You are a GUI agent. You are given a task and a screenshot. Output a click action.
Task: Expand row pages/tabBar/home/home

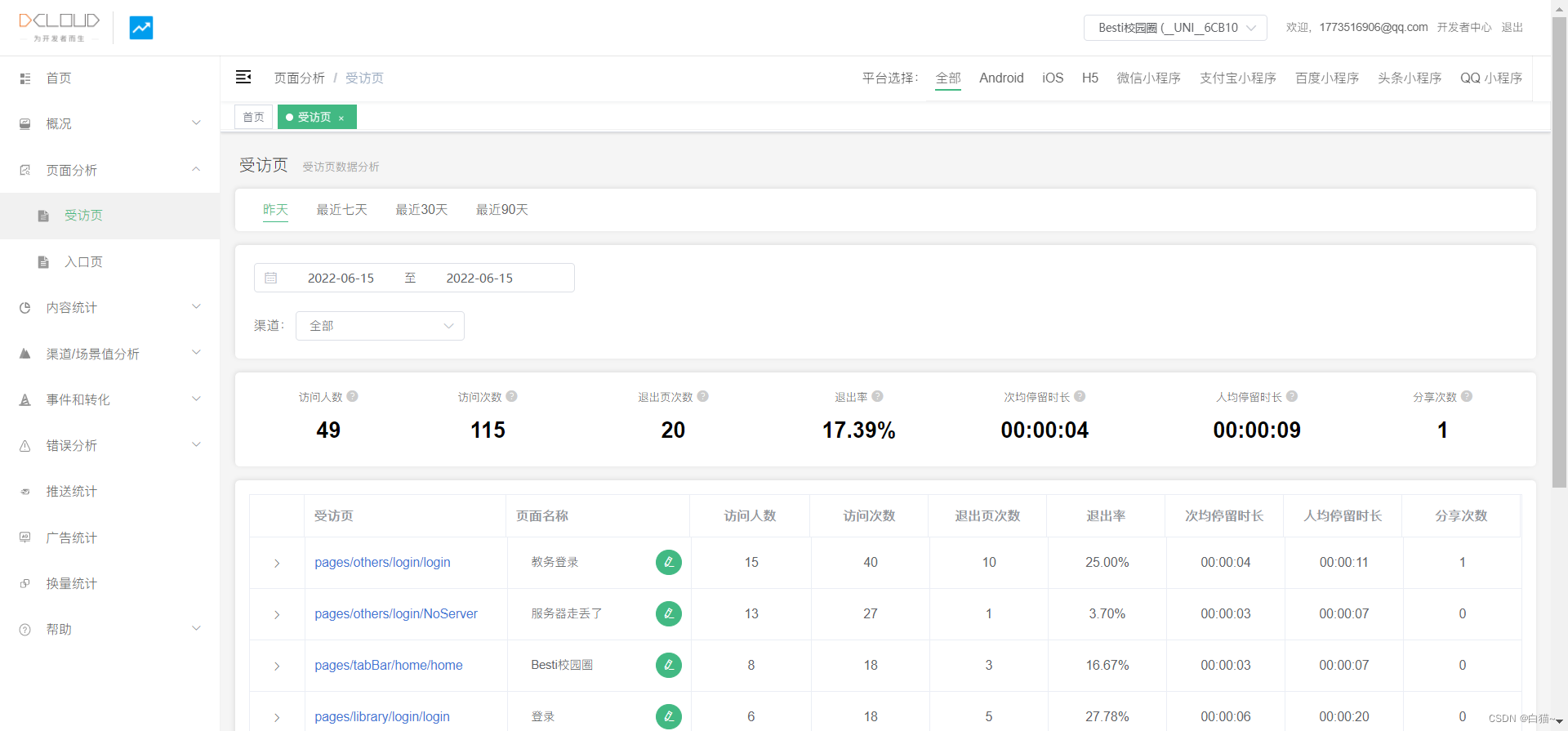pos(277,666)
